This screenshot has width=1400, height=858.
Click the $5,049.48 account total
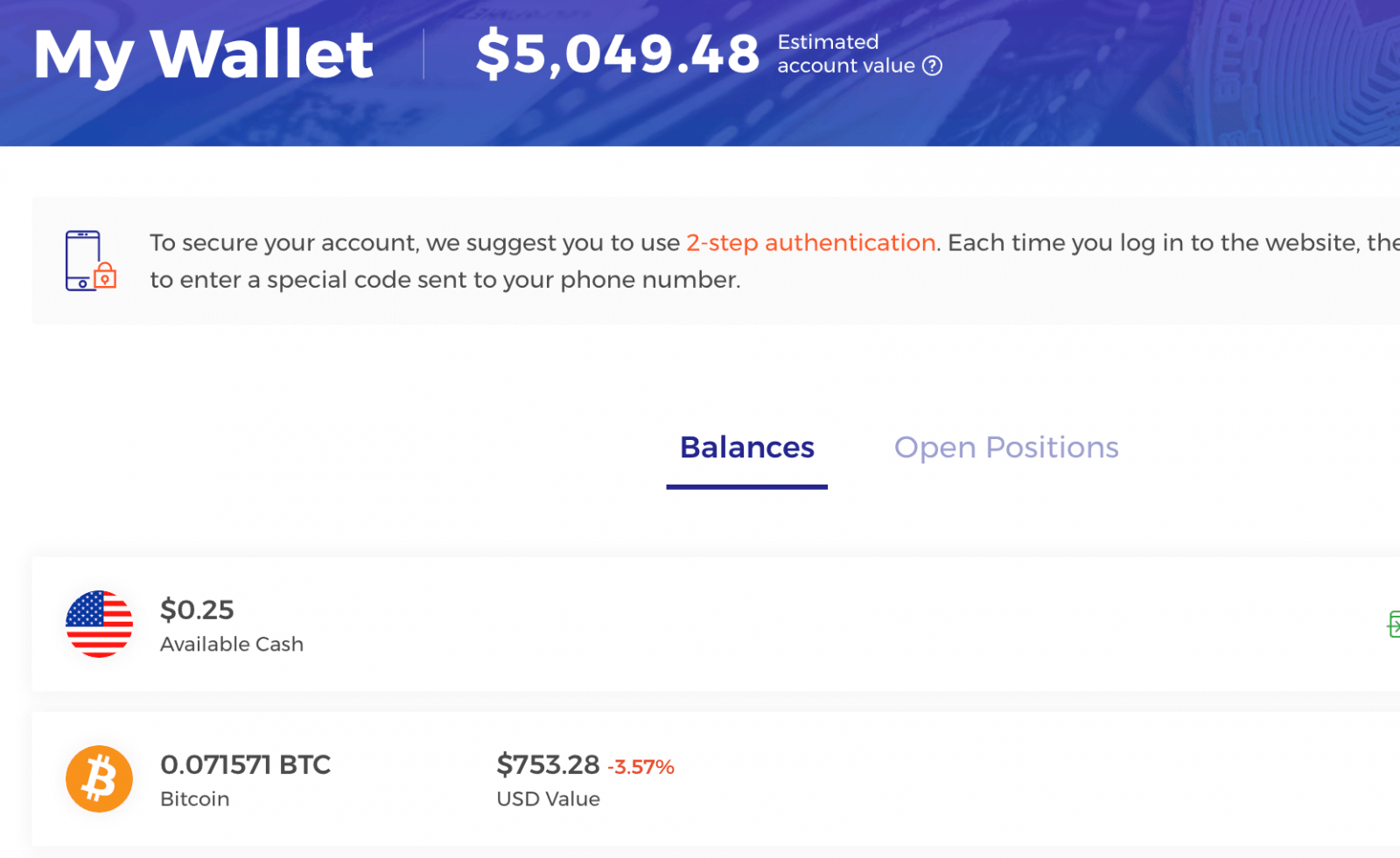click(x=618, y=52)
